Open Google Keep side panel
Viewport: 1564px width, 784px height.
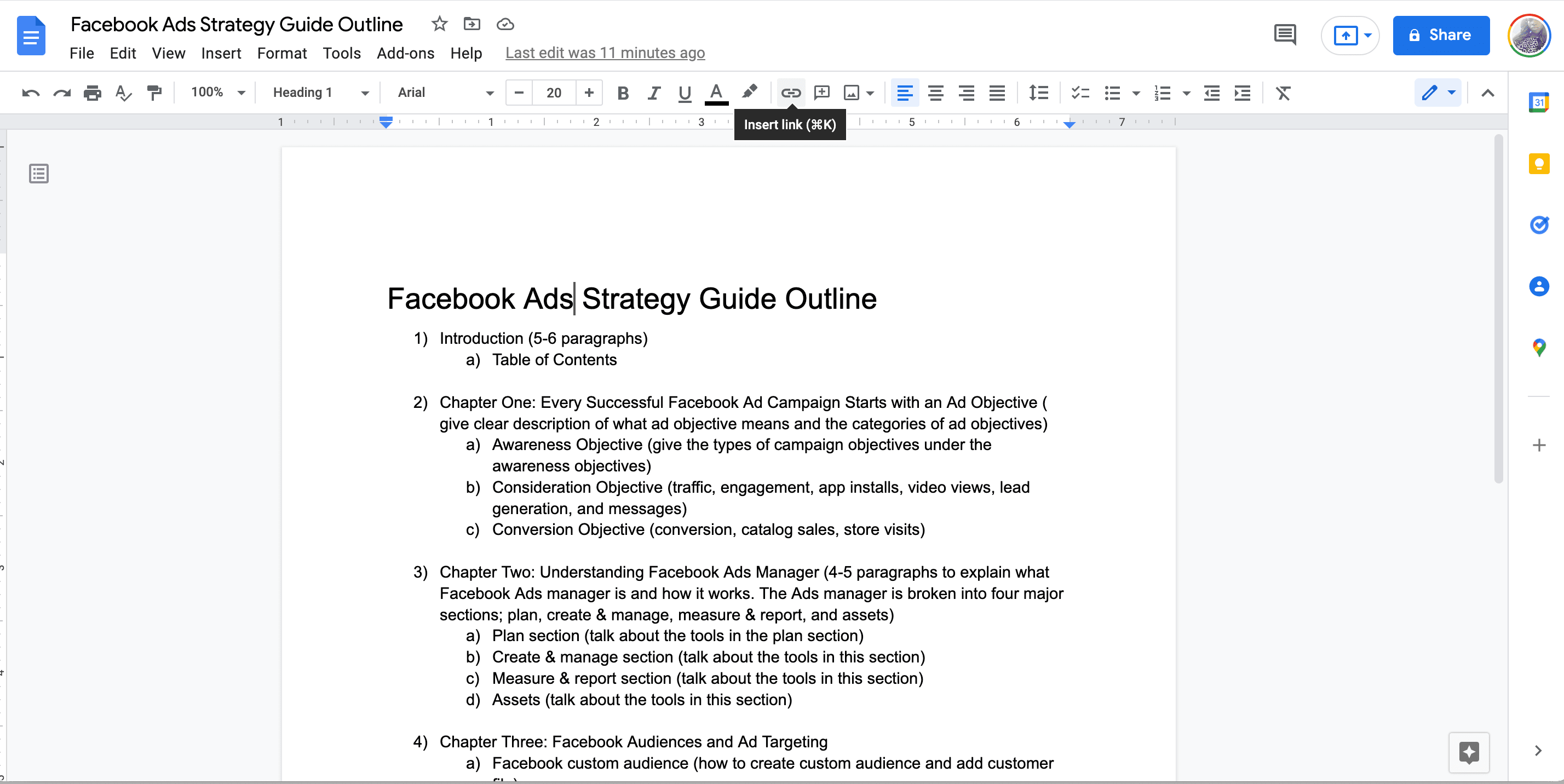tap(1539, 164)
